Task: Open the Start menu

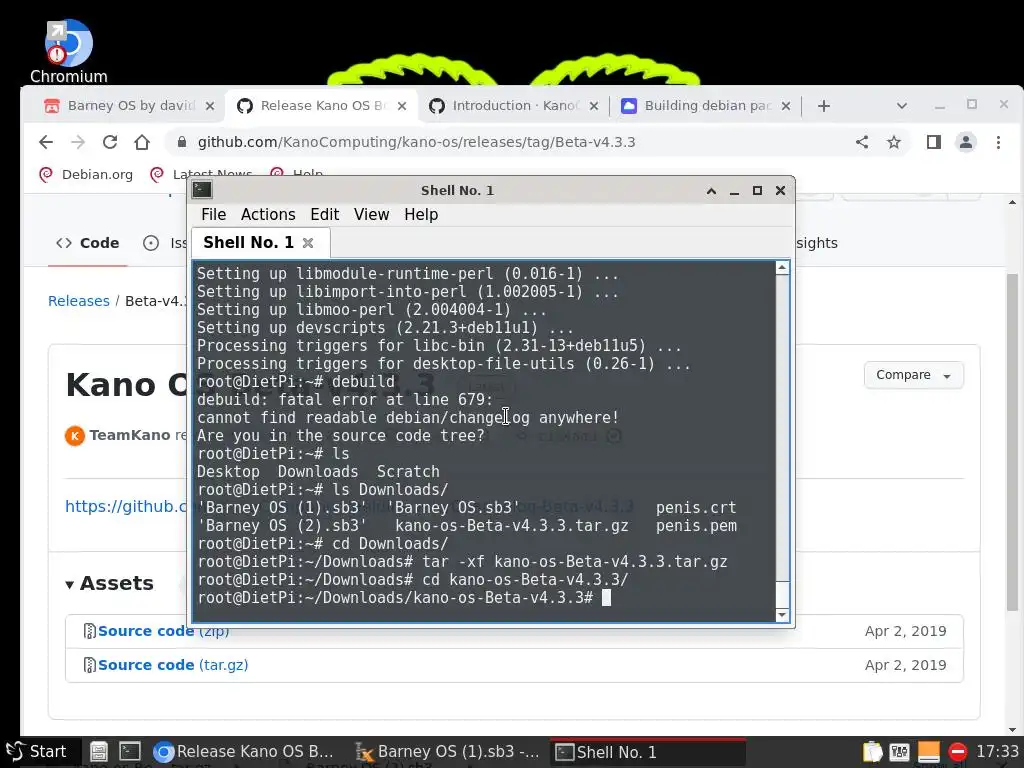Action: pyautogui.click(x=37, y=752)
